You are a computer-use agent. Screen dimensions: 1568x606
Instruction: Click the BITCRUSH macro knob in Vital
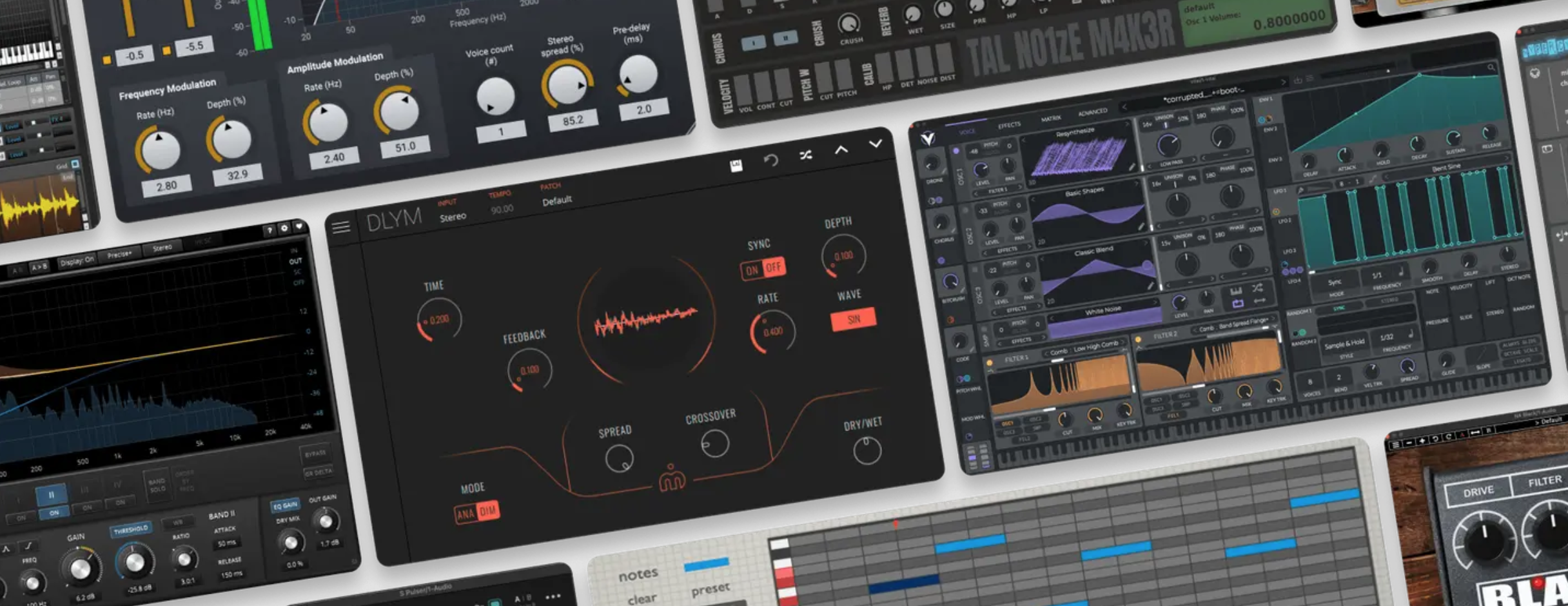pyautogui.click(x=950, y=282)
